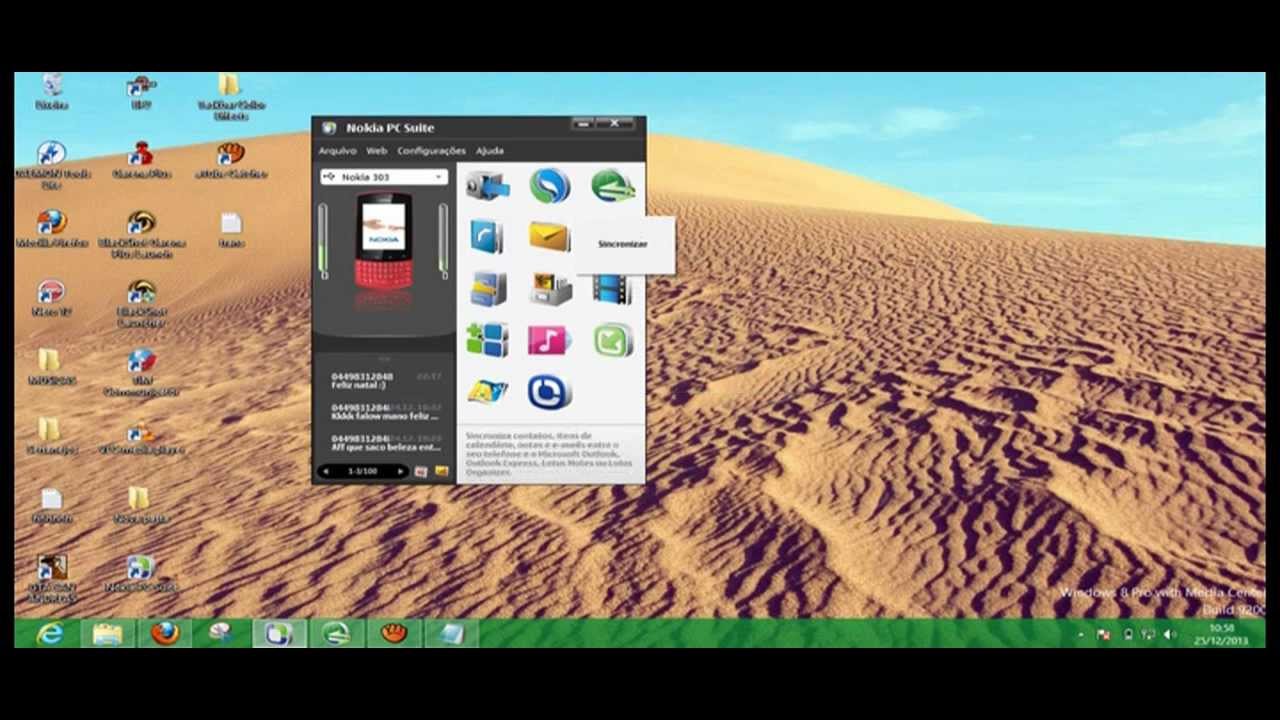The image size is (1280, 720).
Task: Switch to Firefox on the taskbar
Action: [x=165, y=633]
